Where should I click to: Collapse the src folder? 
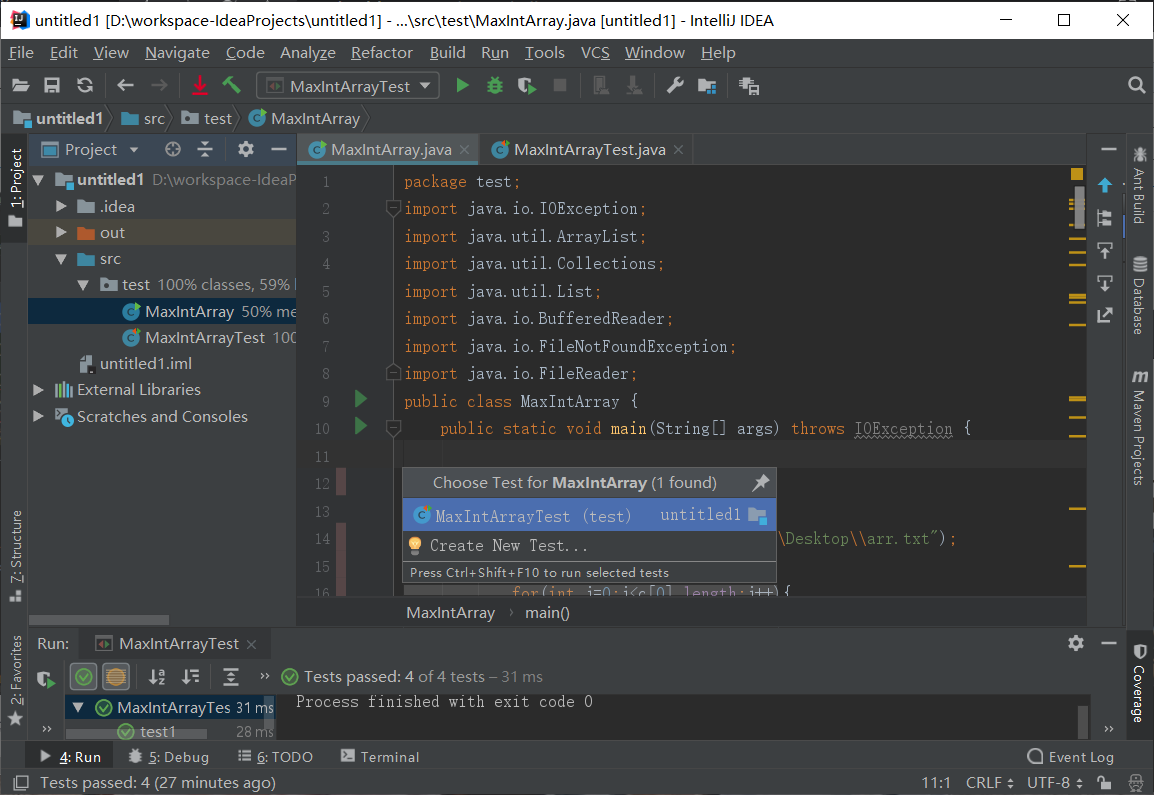coord(61,259)
